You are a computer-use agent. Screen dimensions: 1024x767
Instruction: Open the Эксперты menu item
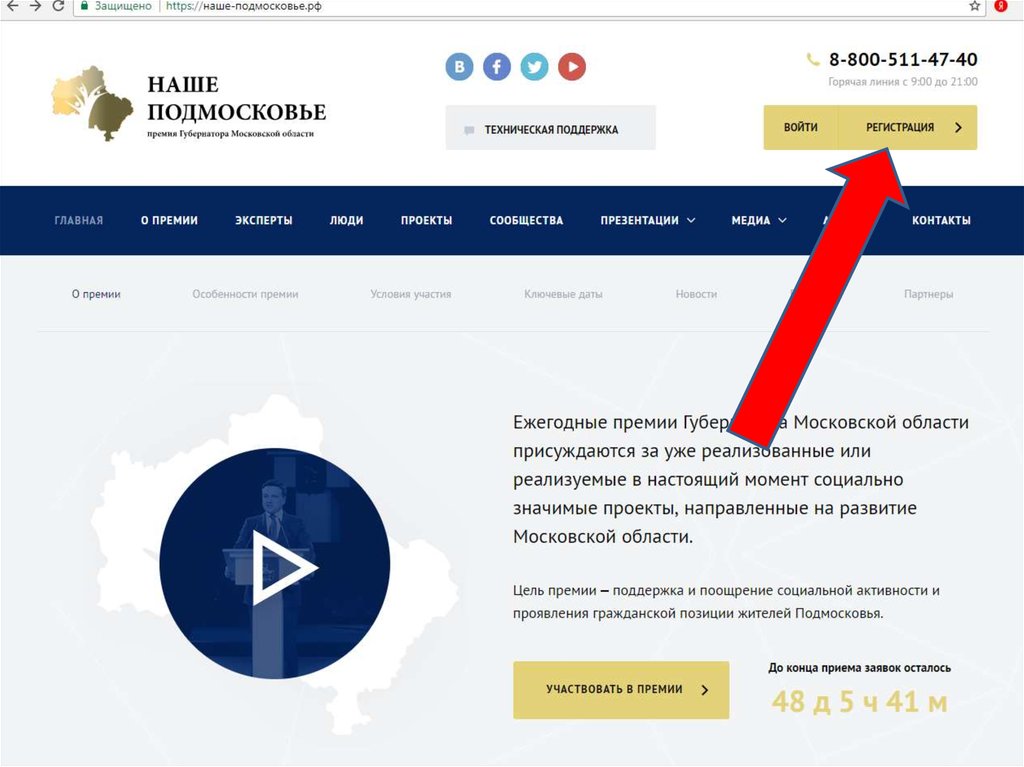(x=264, y=220)
